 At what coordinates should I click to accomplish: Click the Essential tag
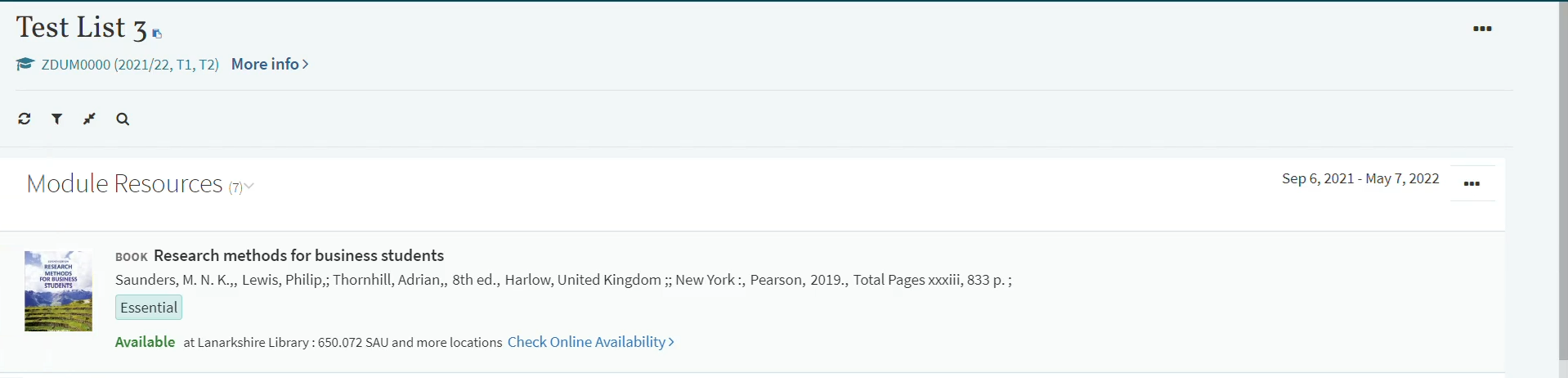coord(149,308)
